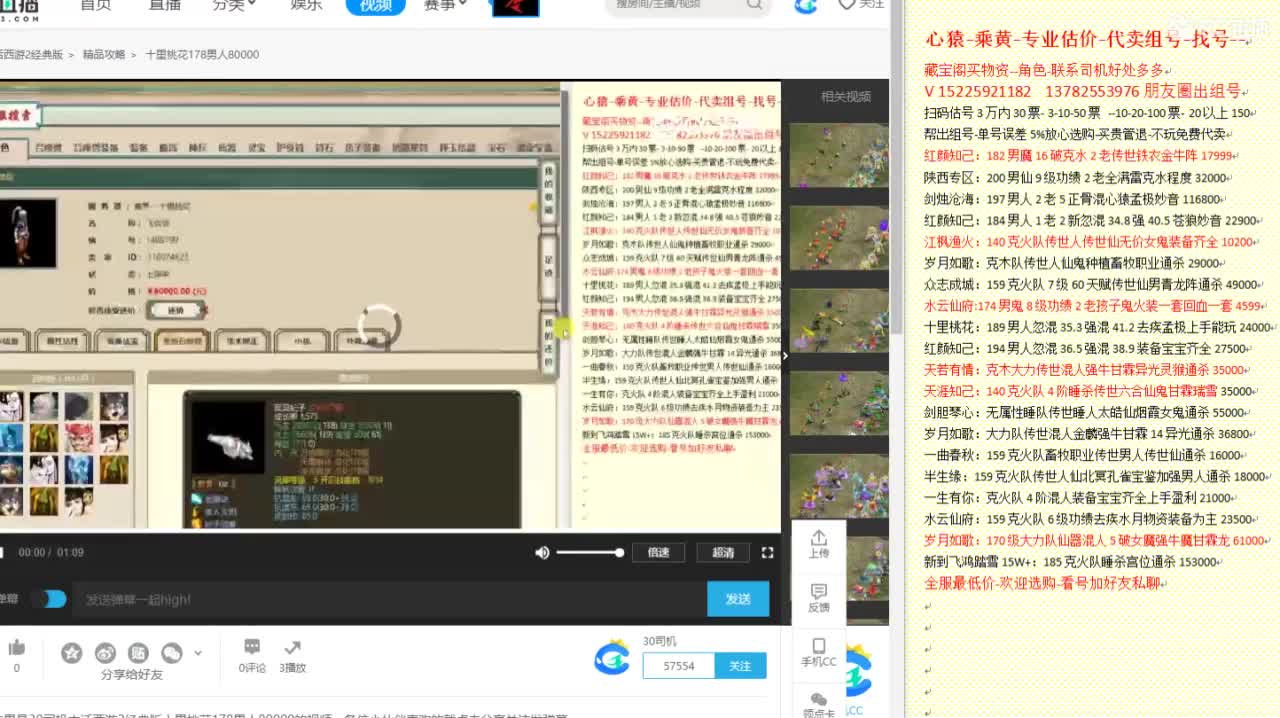Image resolution: width=1280 pixels, height=718 pixels.
Task: Open the comments icon (0评论)
Action: click(x=252, y=648)
